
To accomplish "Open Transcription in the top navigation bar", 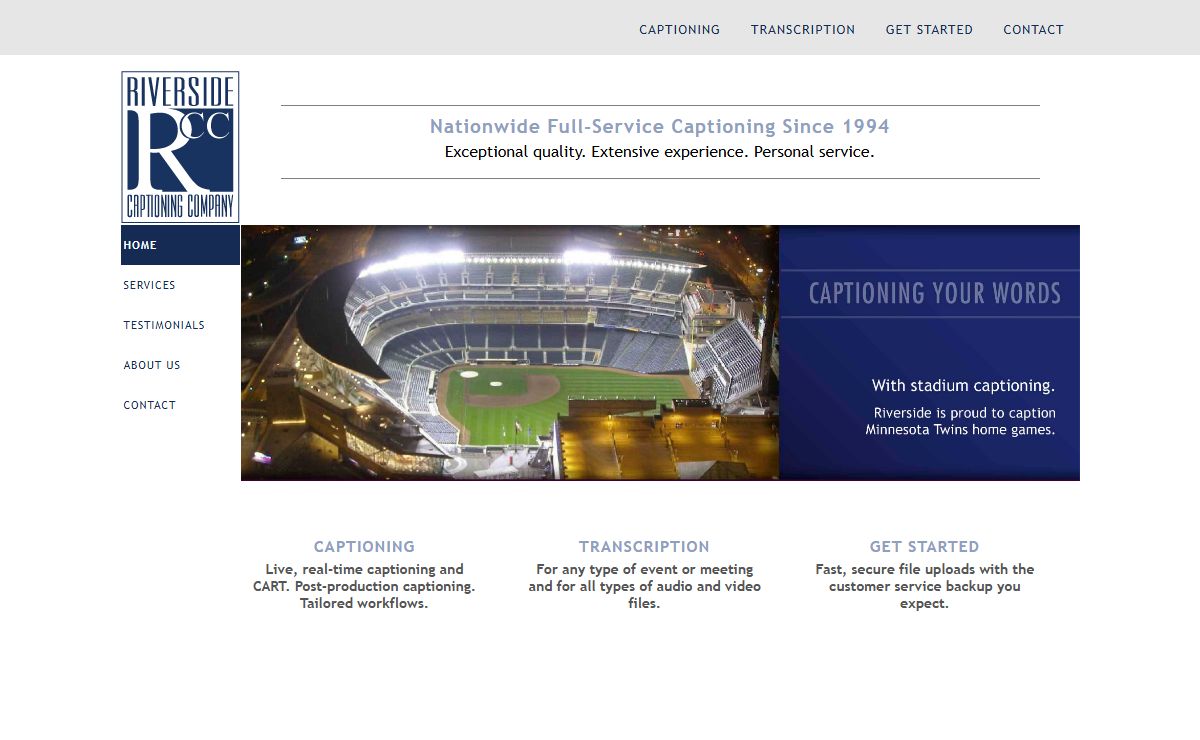I will [x=803, y=30].
